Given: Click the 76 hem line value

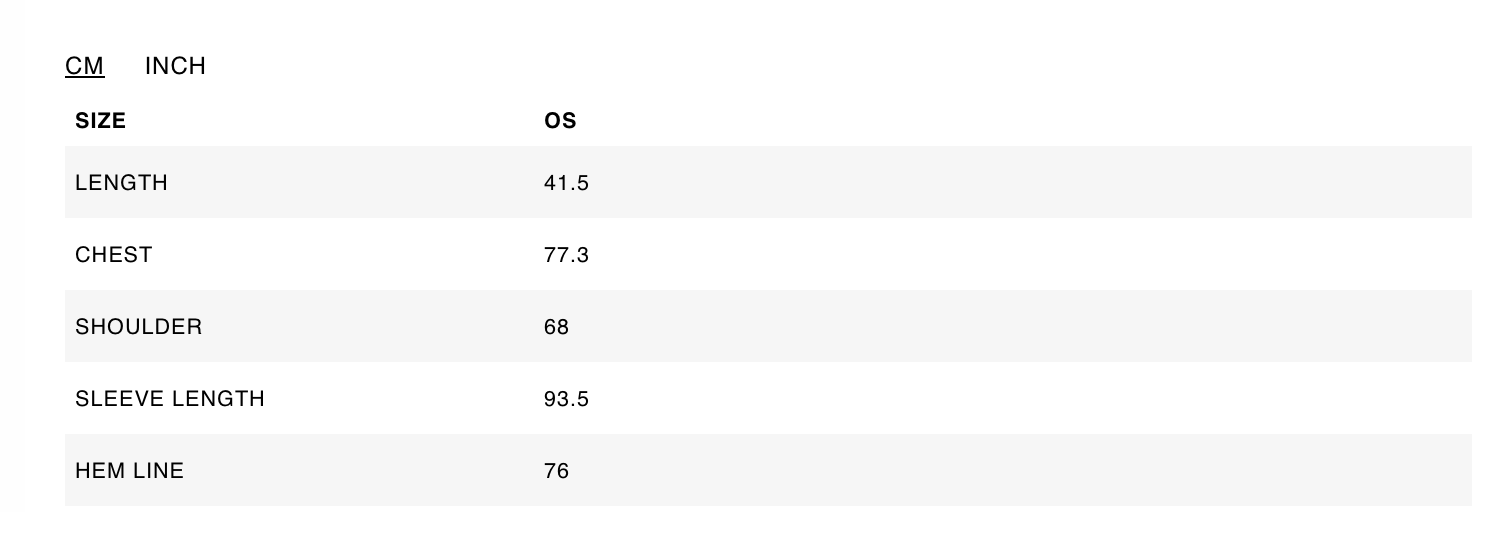Looking at the screenshot, I should tap(556, 471).
